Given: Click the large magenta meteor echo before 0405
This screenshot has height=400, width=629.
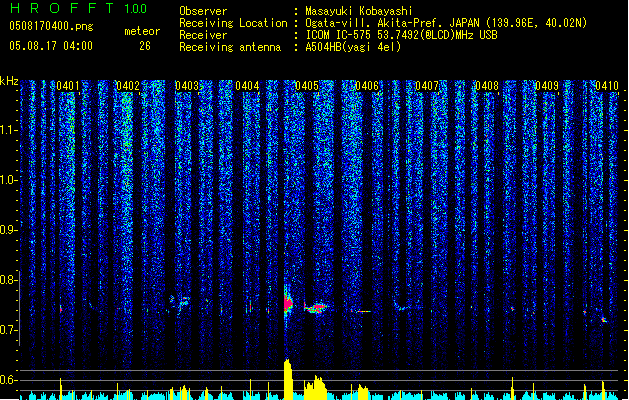Looking at the screenshot, I should click(x=288, y=304).
